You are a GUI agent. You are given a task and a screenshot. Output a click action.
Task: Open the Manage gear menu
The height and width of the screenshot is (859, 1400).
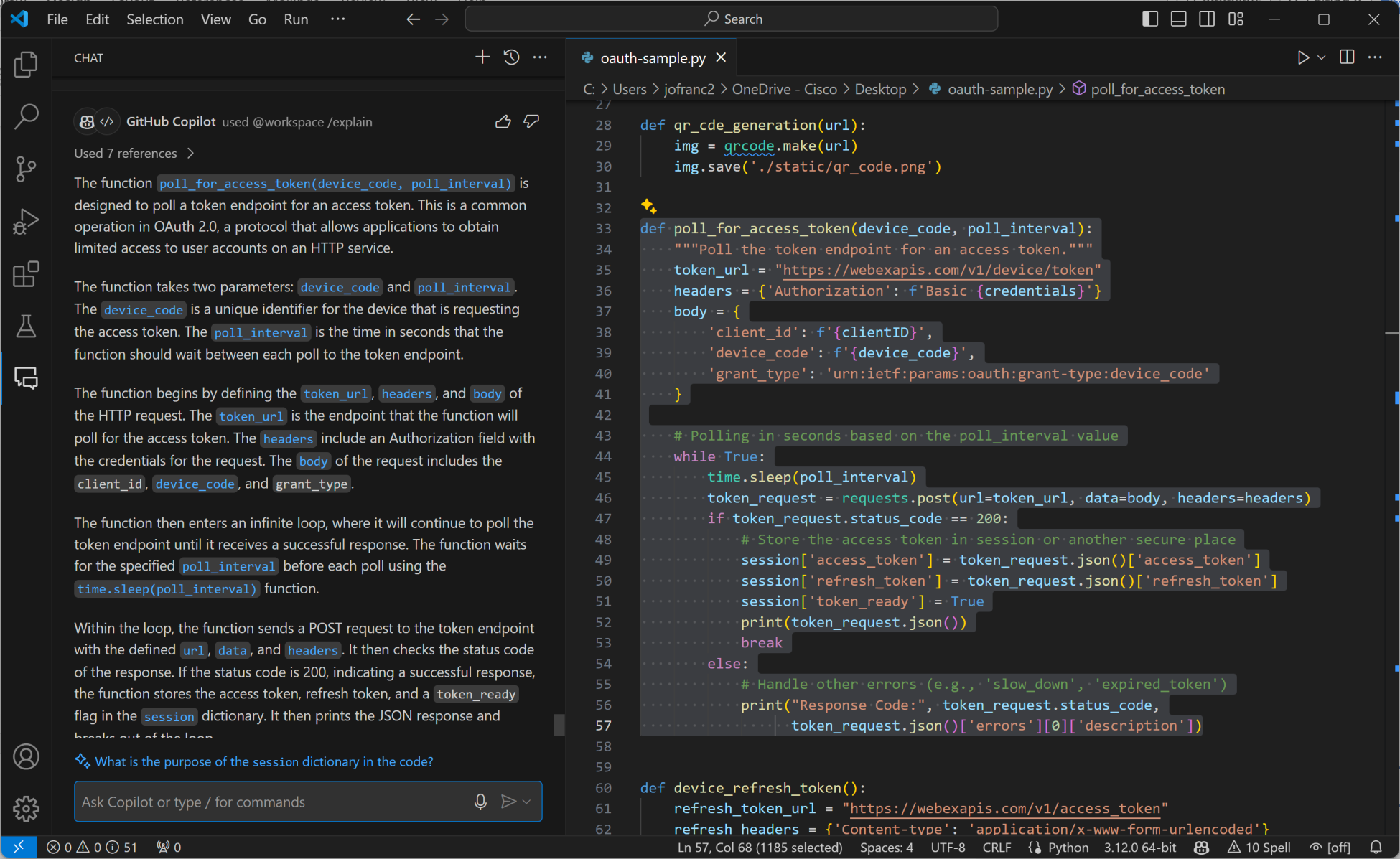[26, 809]
